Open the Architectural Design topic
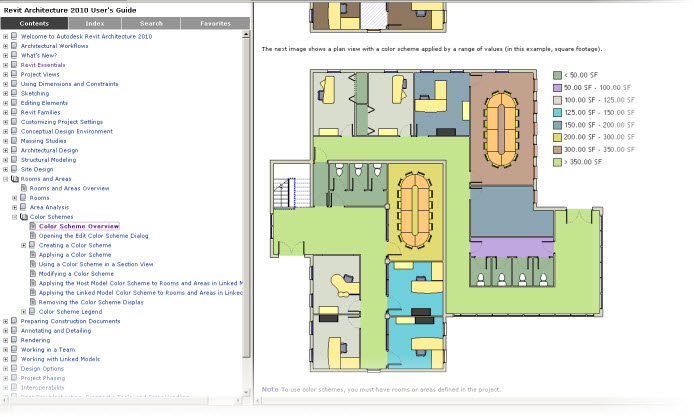 coord(49,151)
